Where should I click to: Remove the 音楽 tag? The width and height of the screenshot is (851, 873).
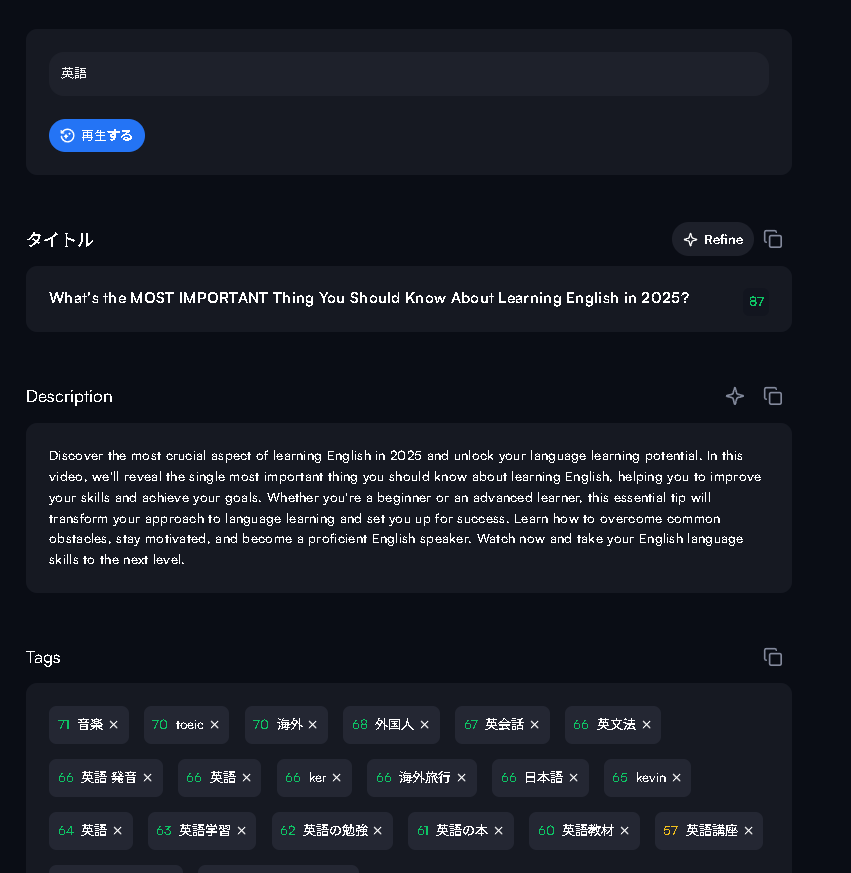pos(114,725)
